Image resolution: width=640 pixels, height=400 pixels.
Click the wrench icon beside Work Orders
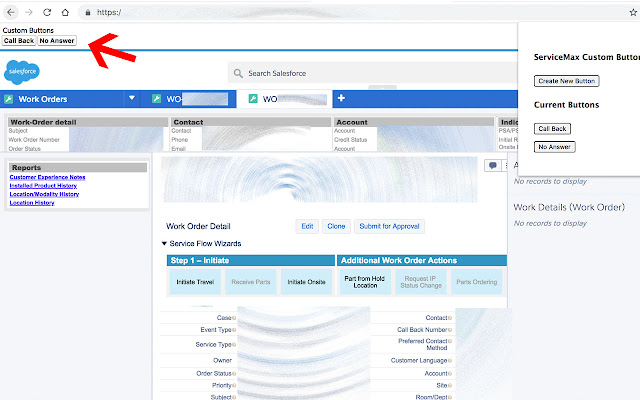(9, 99)
